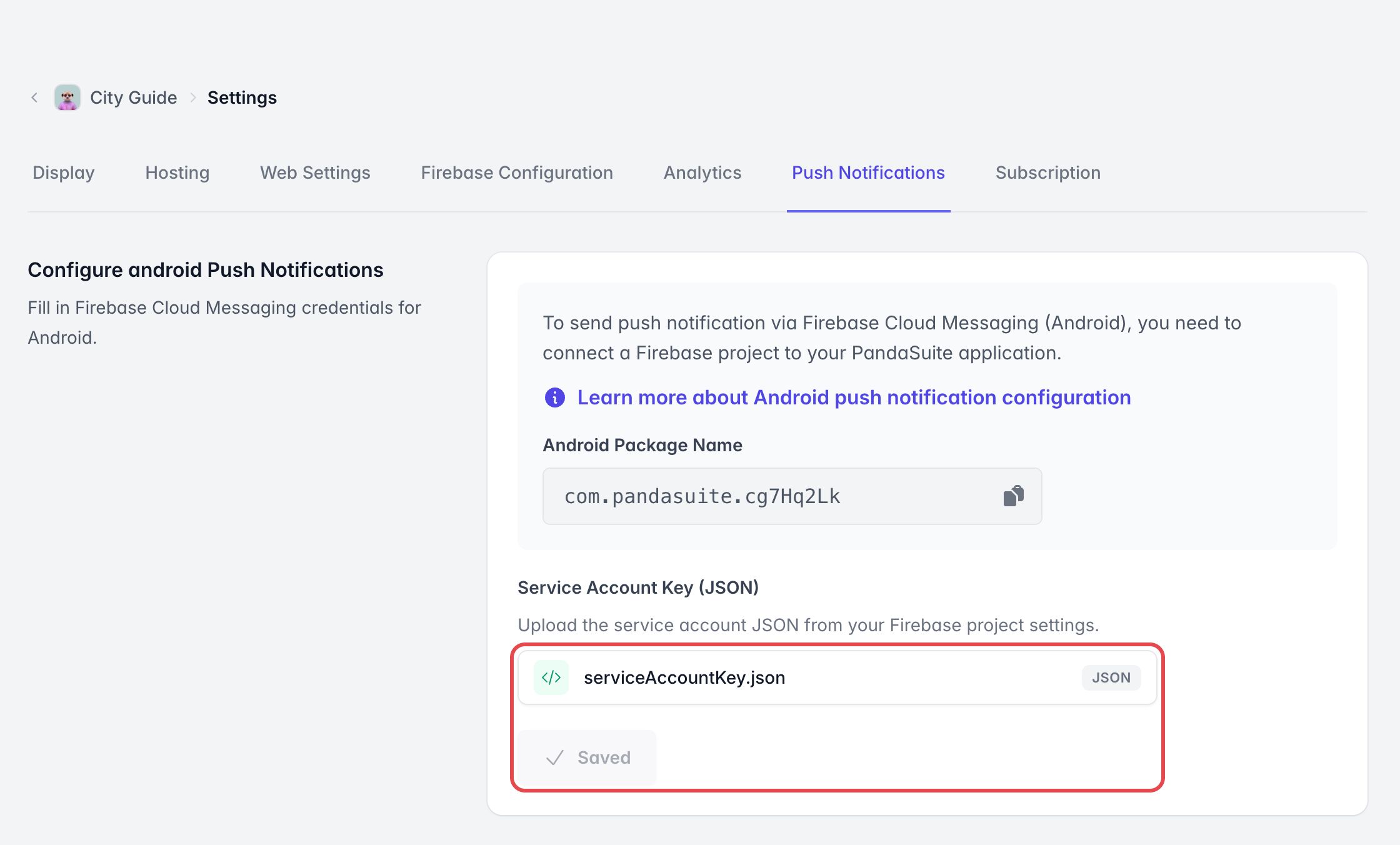
Task: Open the City Guide app avatar
Action: tap(67, 97)
